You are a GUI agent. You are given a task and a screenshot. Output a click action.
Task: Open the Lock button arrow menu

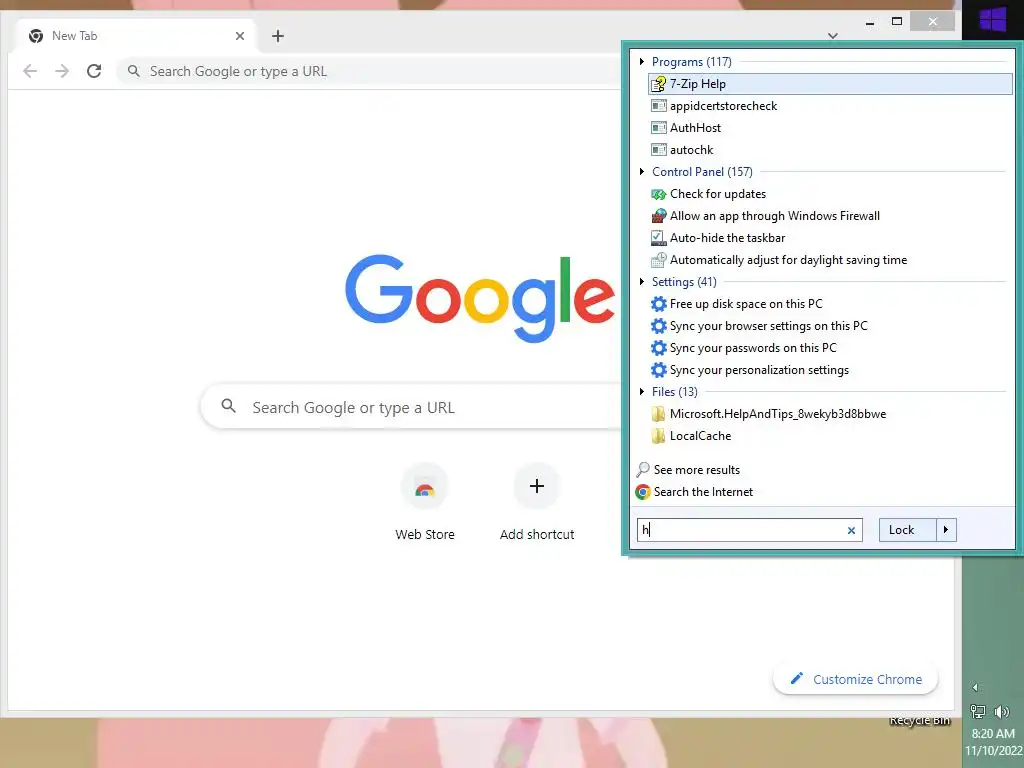pos(946,530)
